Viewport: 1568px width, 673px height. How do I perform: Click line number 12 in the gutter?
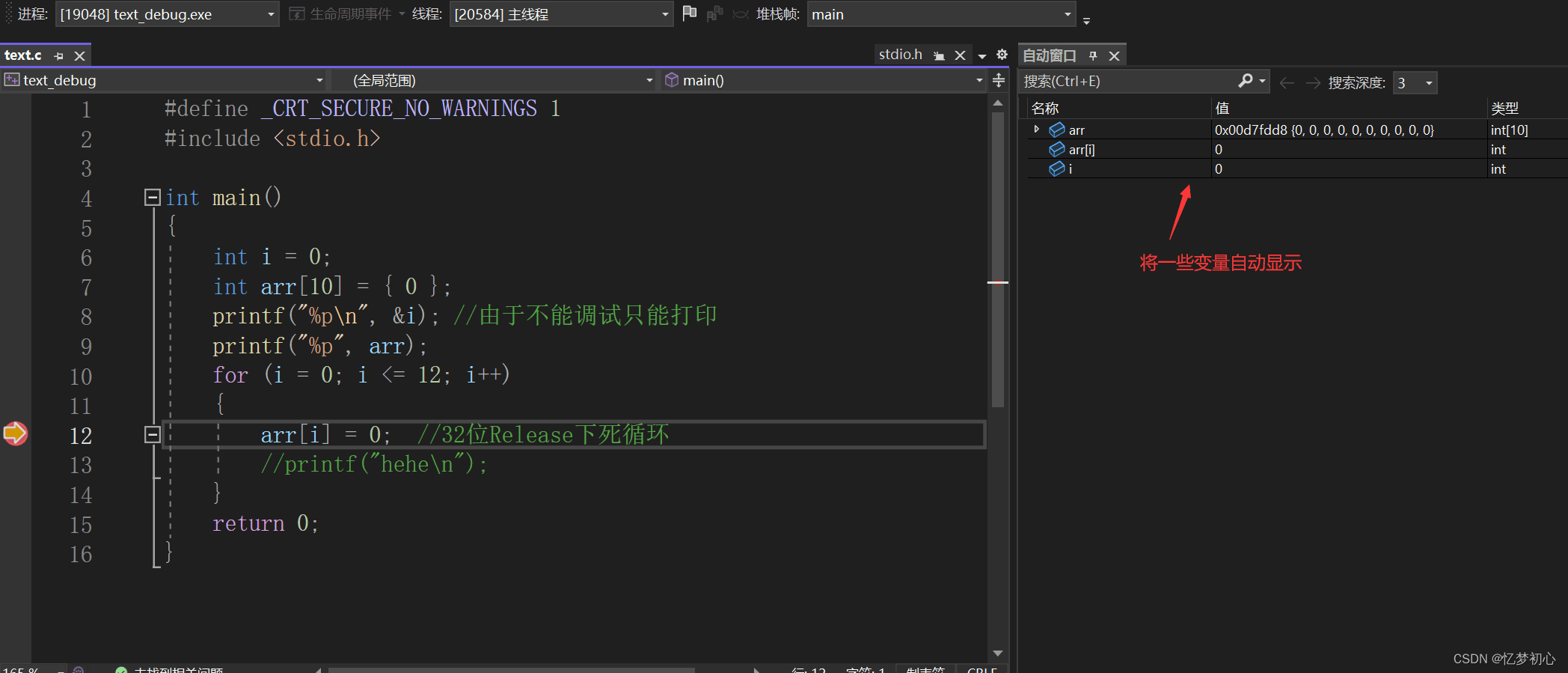[81, 435]
